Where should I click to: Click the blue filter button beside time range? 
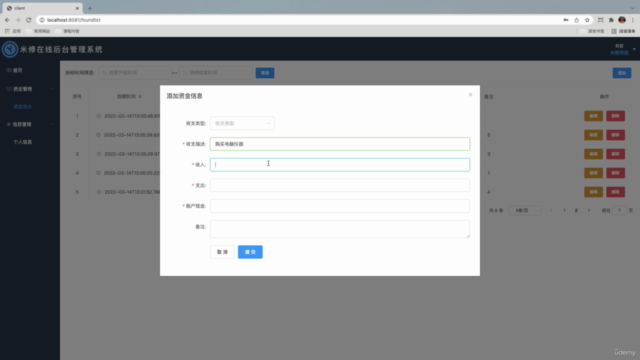point(265,73)
